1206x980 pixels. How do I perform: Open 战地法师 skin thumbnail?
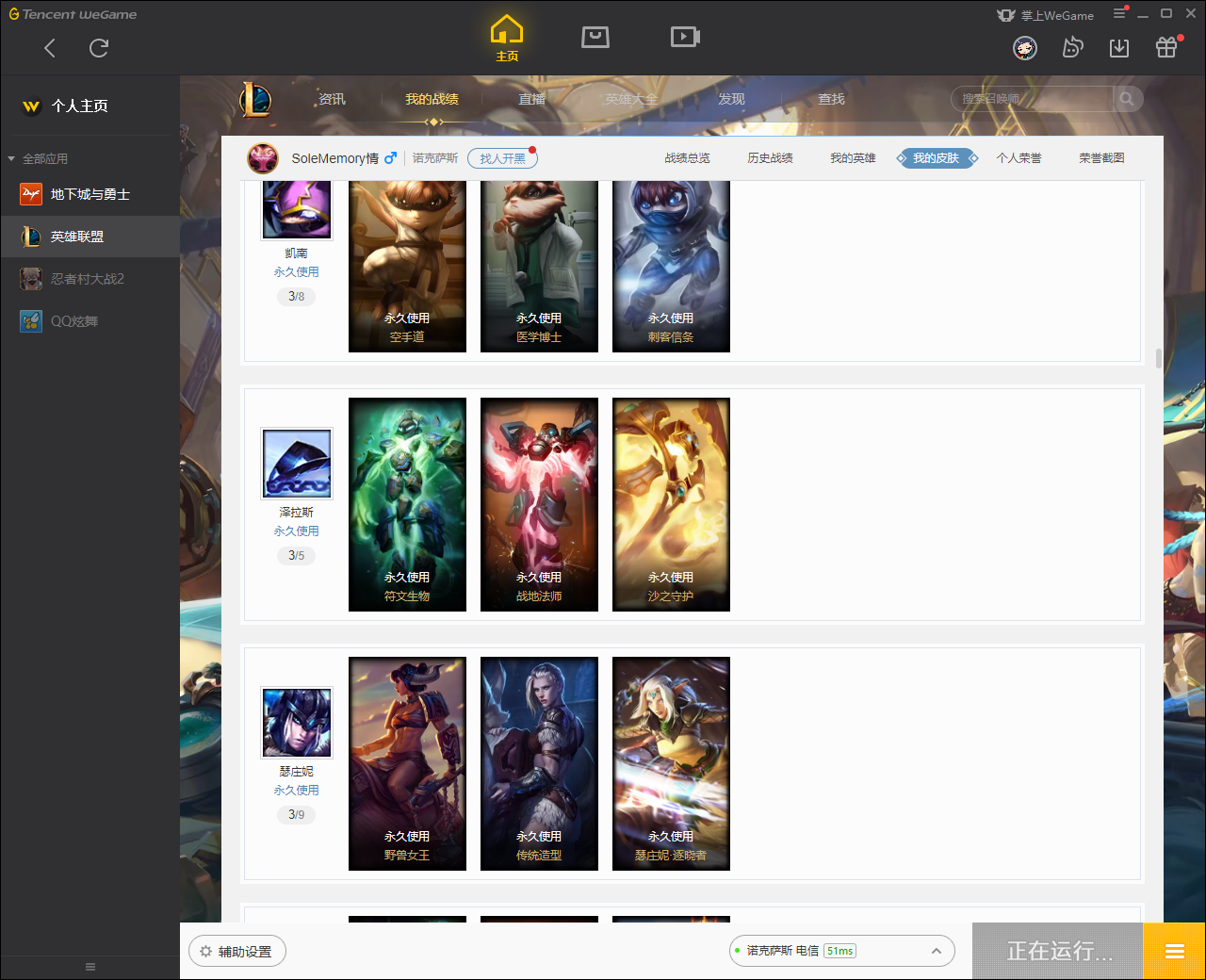point(539,504)
